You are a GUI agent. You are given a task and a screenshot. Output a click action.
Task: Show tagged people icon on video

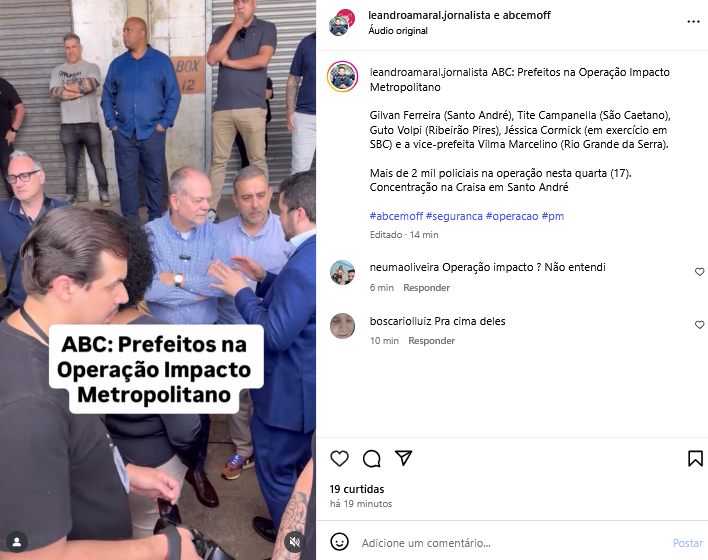tap(17, 541)
